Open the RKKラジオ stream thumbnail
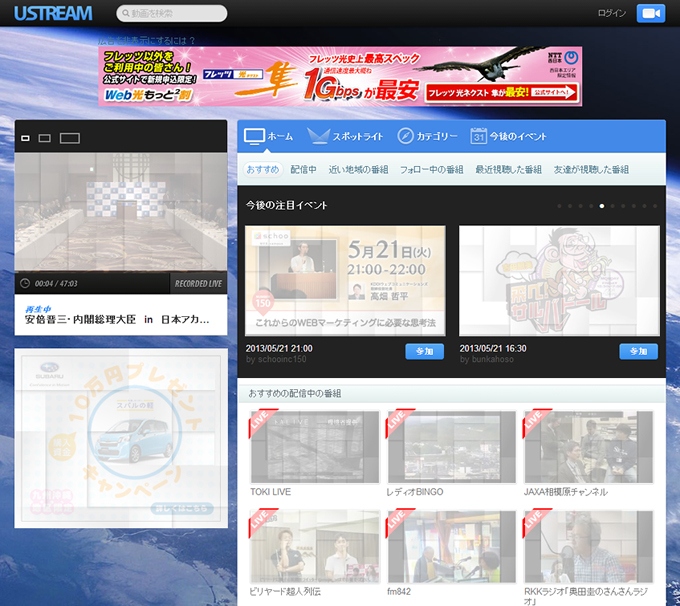This screenshot has width=680, height=606. pyautogui.click(x=588, y=547)
